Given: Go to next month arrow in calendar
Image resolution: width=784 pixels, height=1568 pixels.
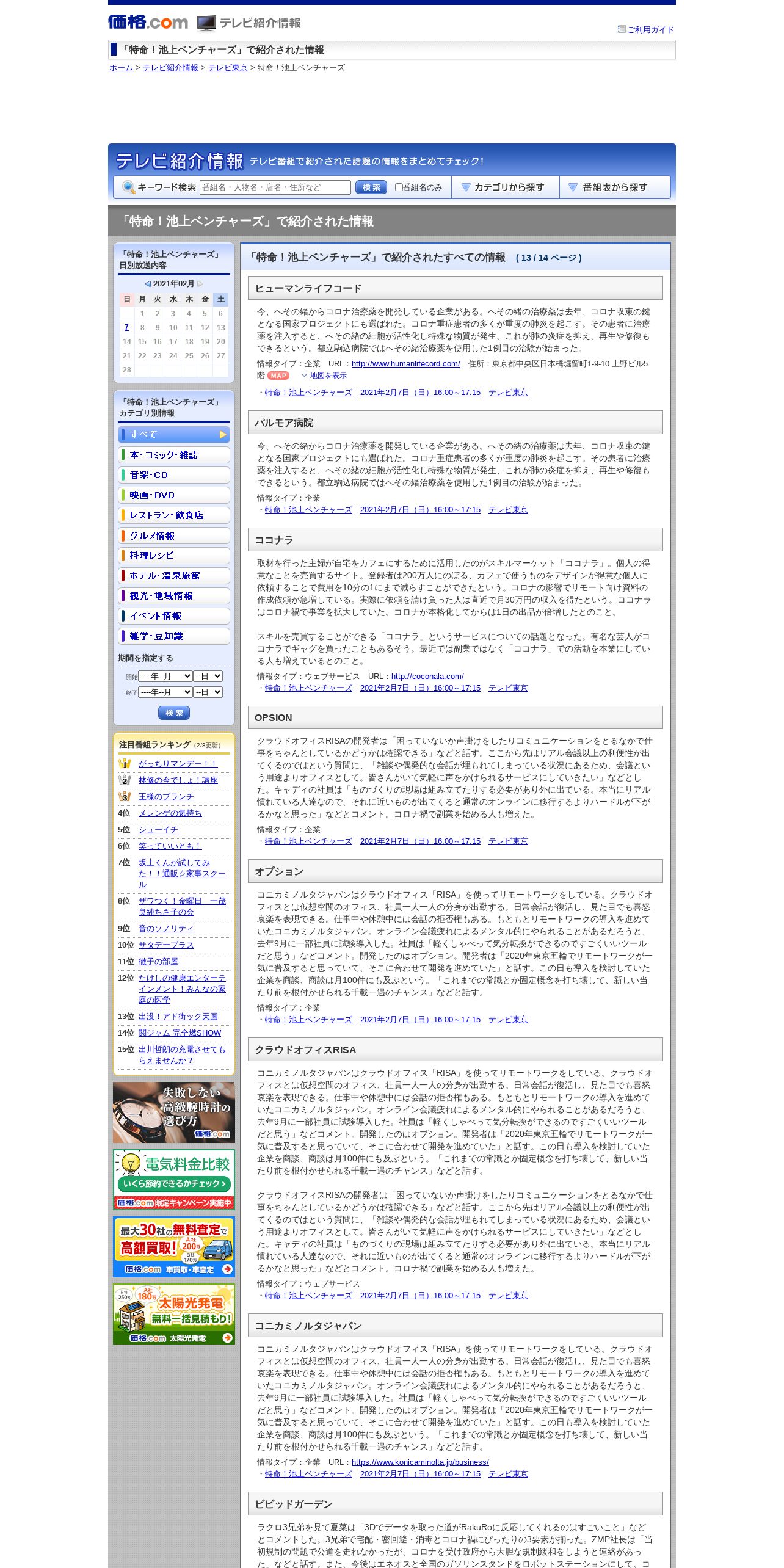Looking at the screenshot, I should pyautogui.click(x=200, y=284).
